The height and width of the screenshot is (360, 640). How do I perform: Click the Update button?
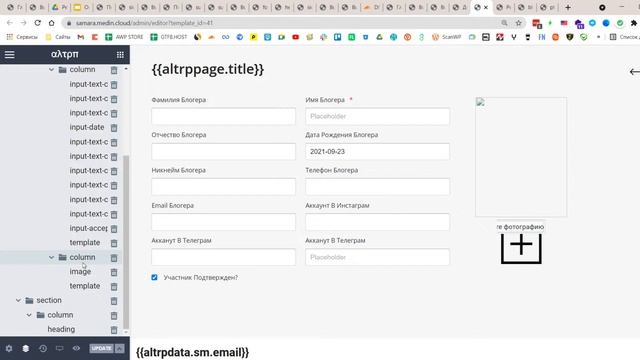(102, 349)
